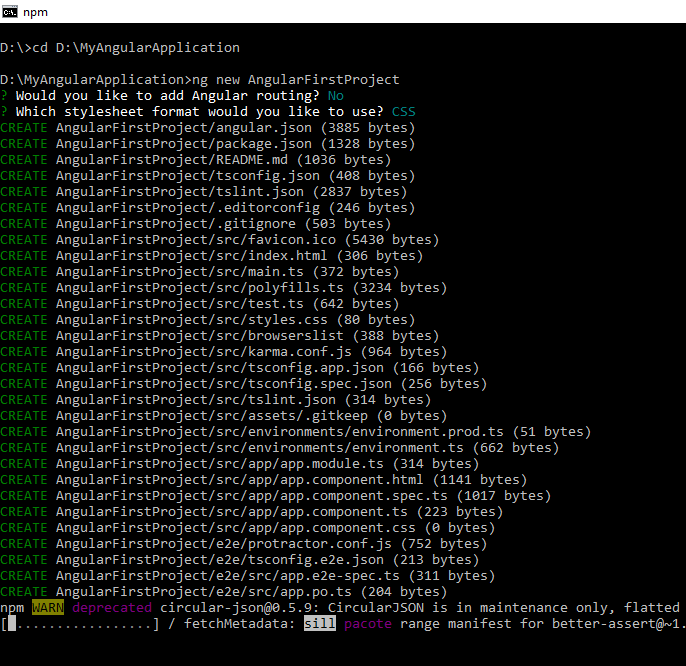Click the app.module.ts (314 bytes) line
This screenshot has width=686, height=666.
[x=239, y=463]
